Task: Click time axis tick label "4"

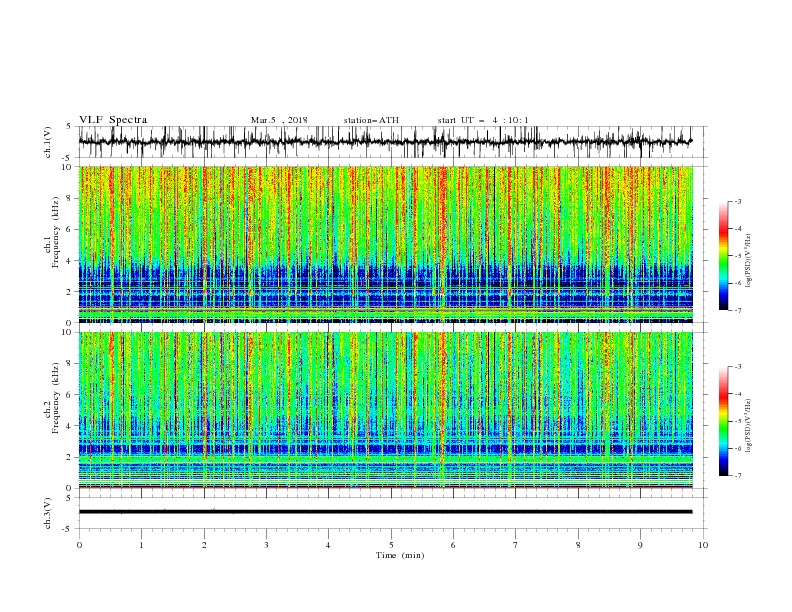Action: click(328, 545)
